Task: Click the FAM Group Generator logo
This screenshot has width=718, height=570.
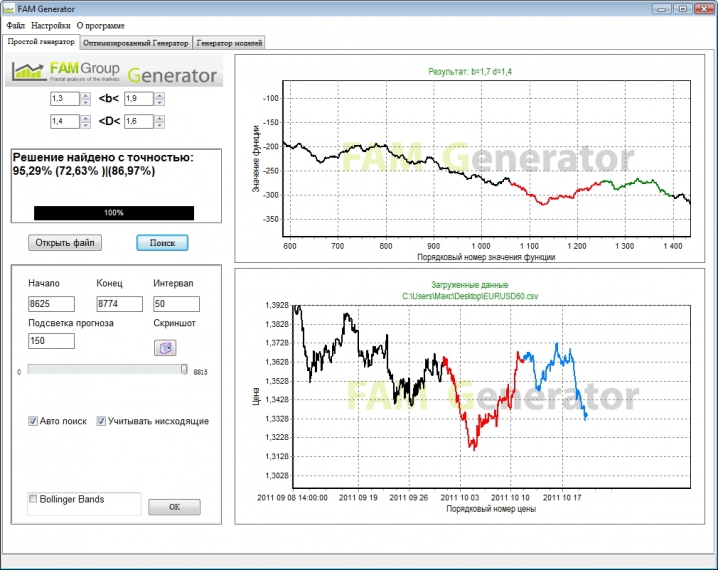Action: coord(114,72)
